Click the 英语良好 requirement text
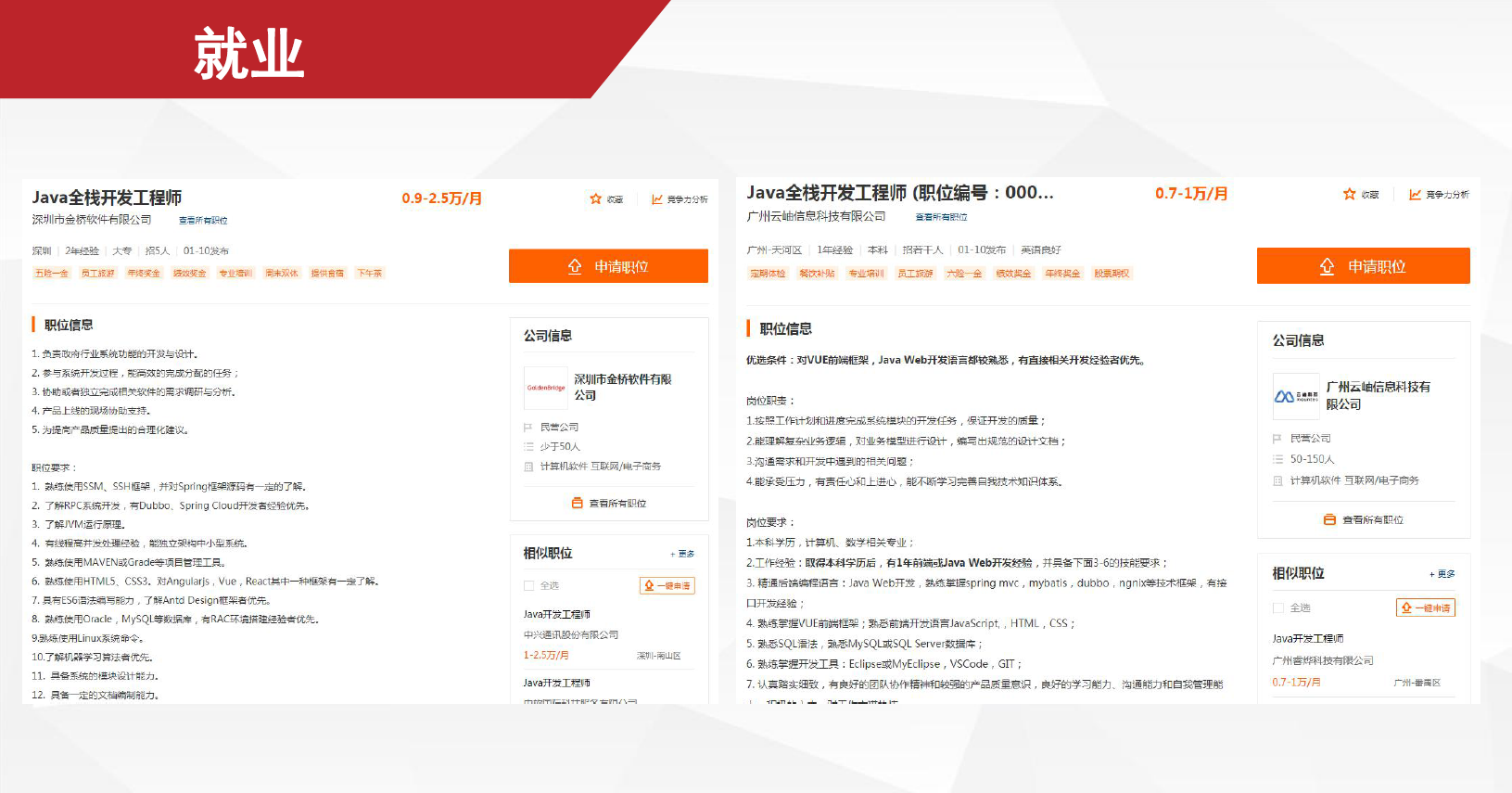Image resolution: width=1512 pixels, height=793 pixels. click(x=1041, y=250)
